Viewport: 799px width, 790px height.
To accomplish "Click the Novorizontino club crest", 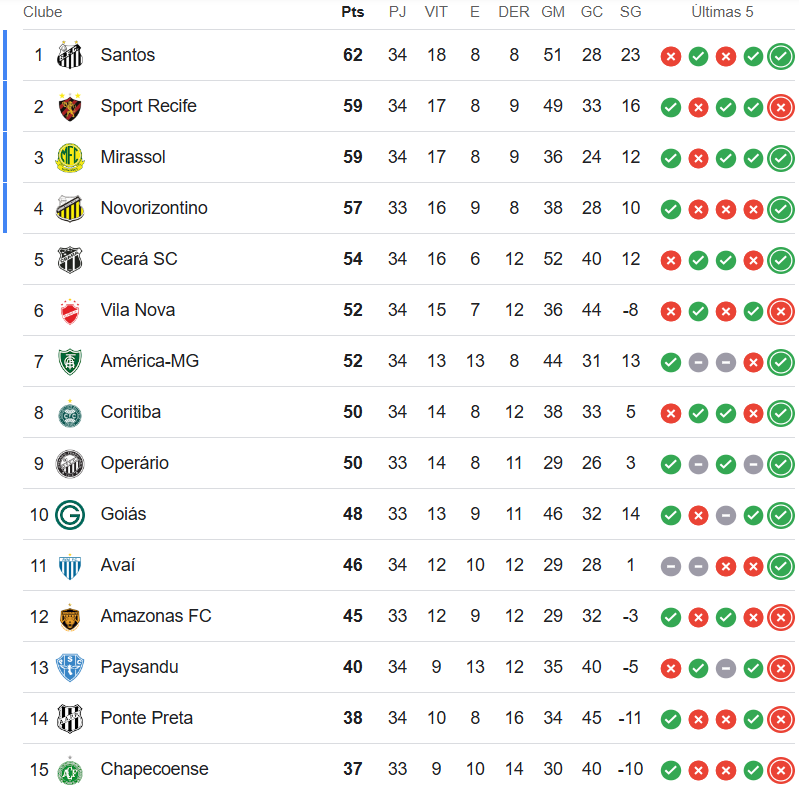I will click(69, 208).
